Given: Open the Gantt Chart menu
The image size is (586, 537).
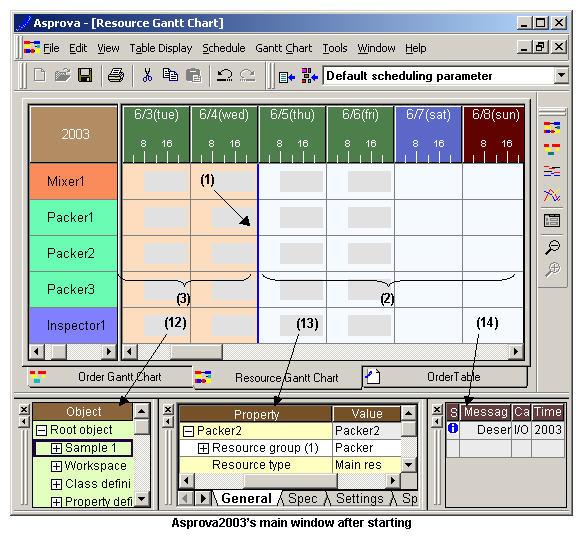Looking at the screenshot, I should [x=284, y=48].
